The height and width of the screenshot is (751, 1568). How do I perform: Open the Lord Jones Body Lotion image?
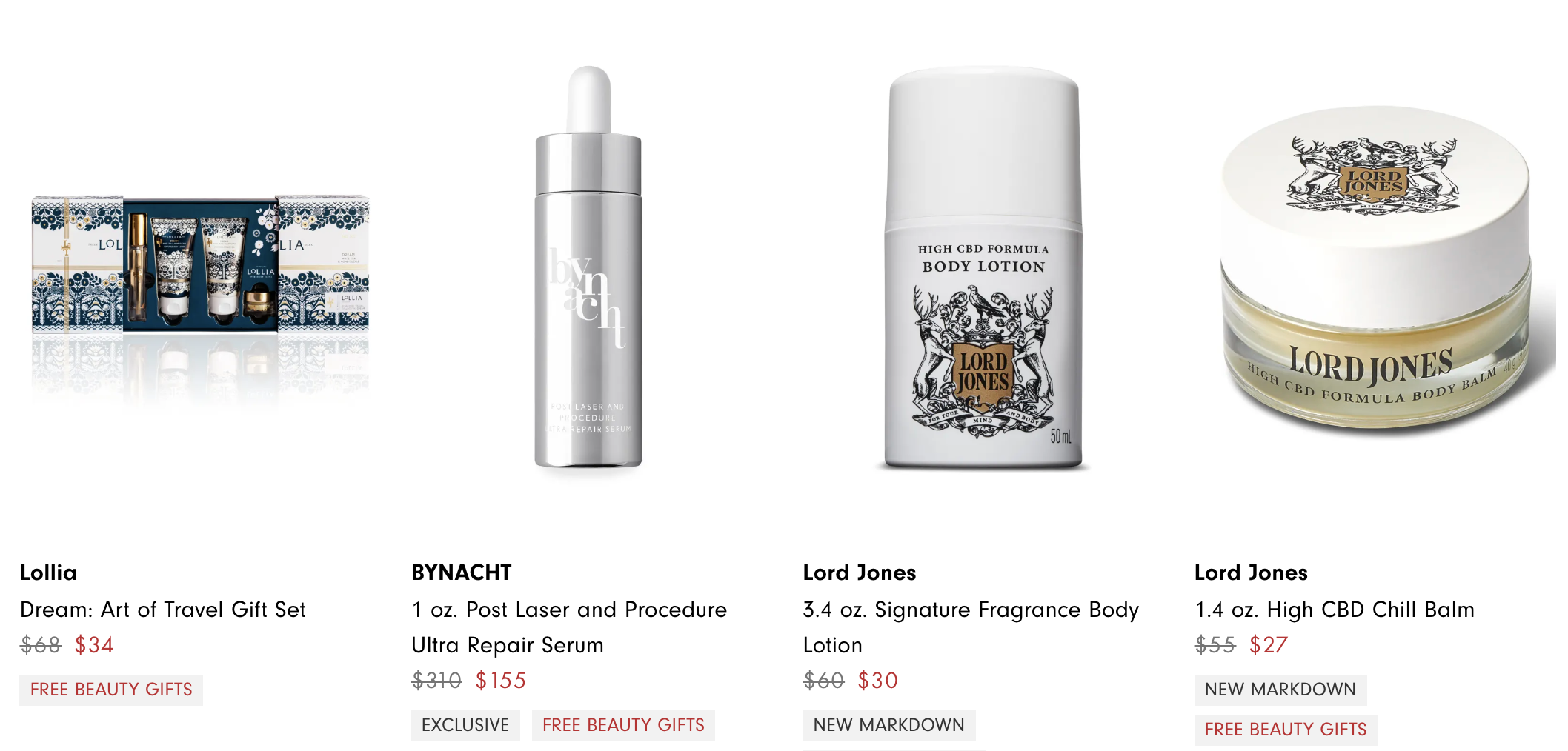pos(983,268)
